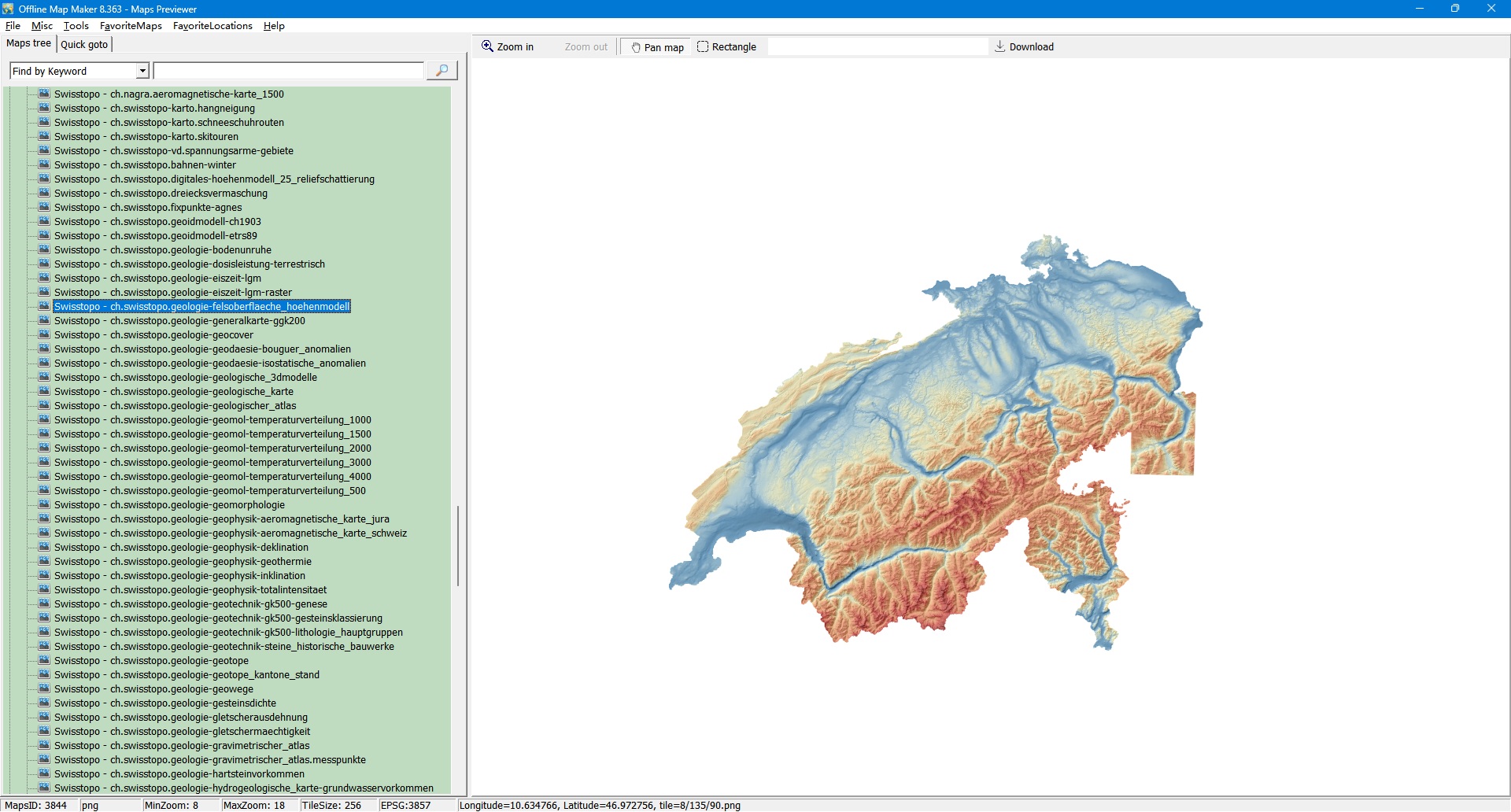Open the Tools menu
The image size is (1511, 812).
76,26
